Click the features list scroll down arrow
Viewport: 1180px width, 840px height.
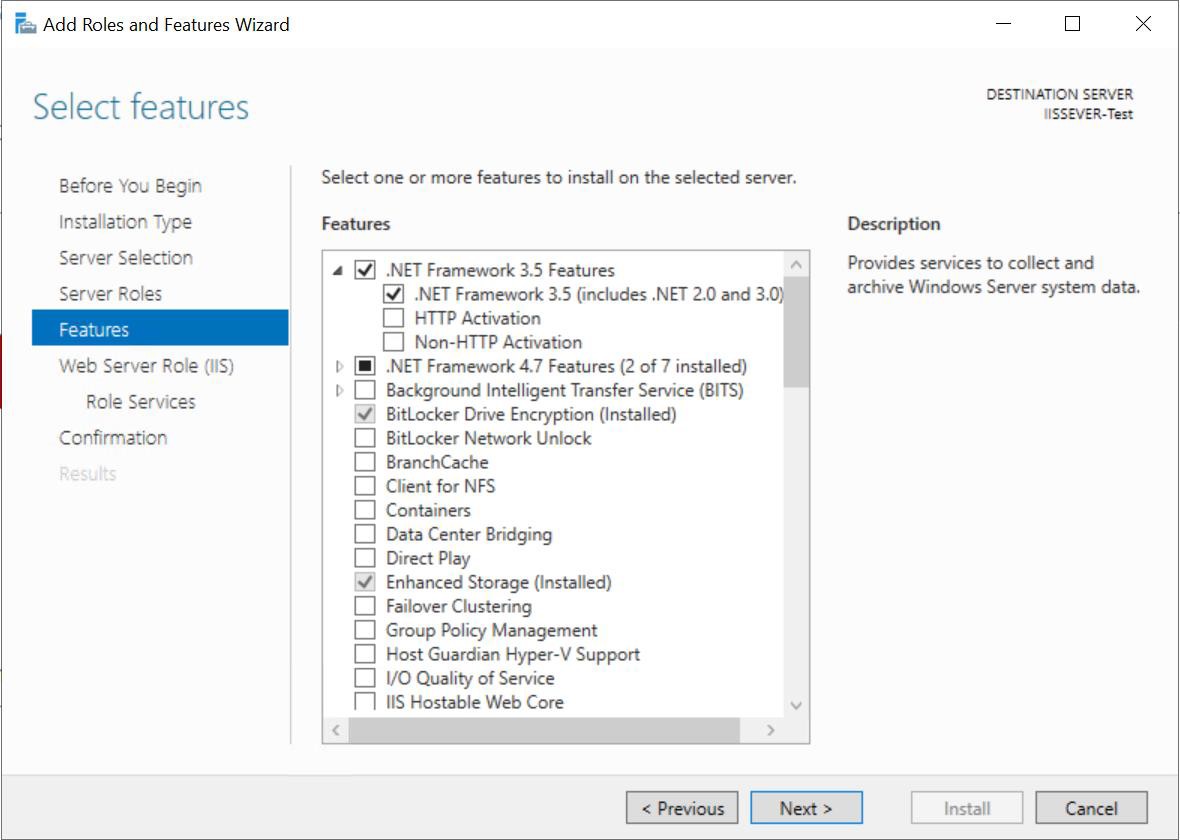(x=796, y=705)
